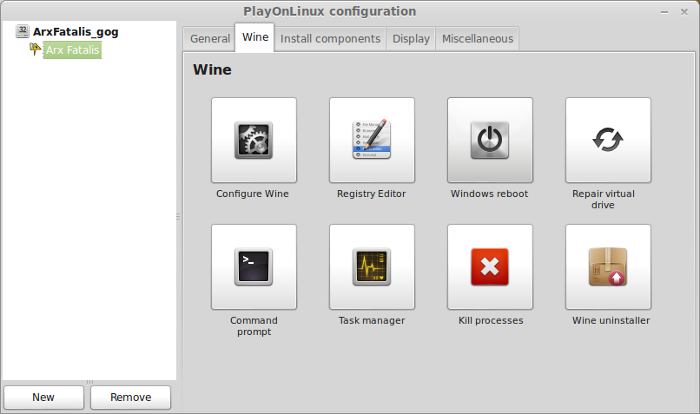
Task: Click the 'Registry Editor' label text
Action: pyautogui.click(x=371, y=194)
